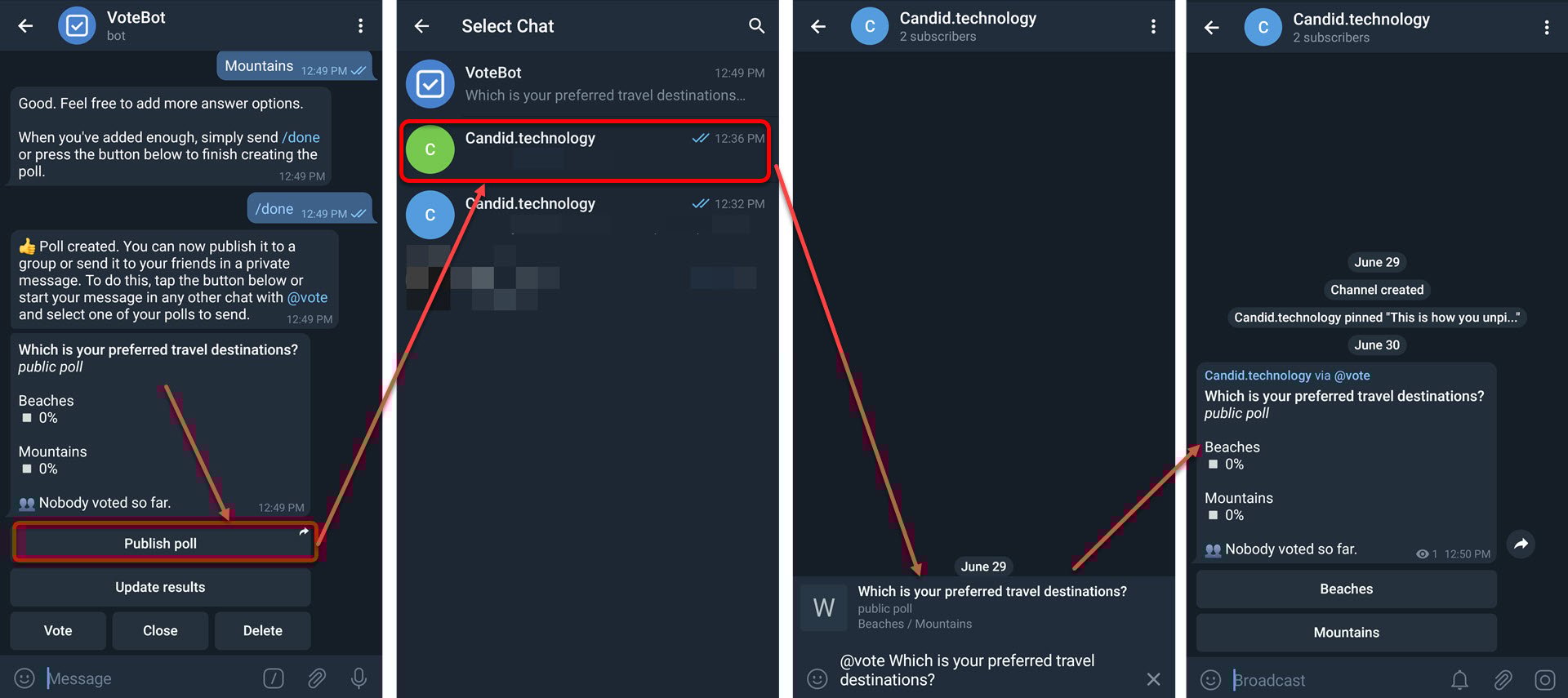Viewport: 1568px width, 698px height.
Task: Toggle the notification bell in Broadcast bar
Action: [1459, 679]
